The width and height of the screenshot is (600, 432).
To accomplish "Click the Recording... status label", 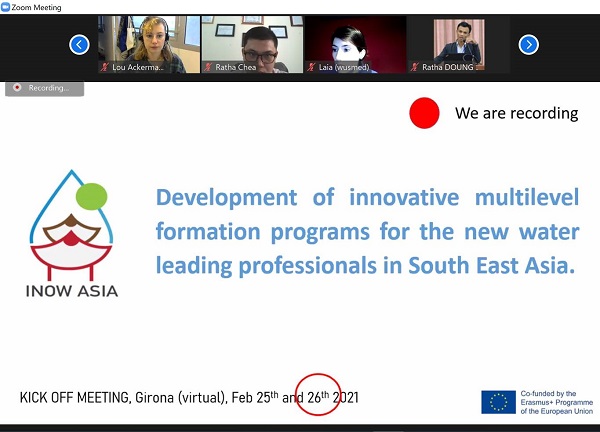I will [x=48, y=88].
